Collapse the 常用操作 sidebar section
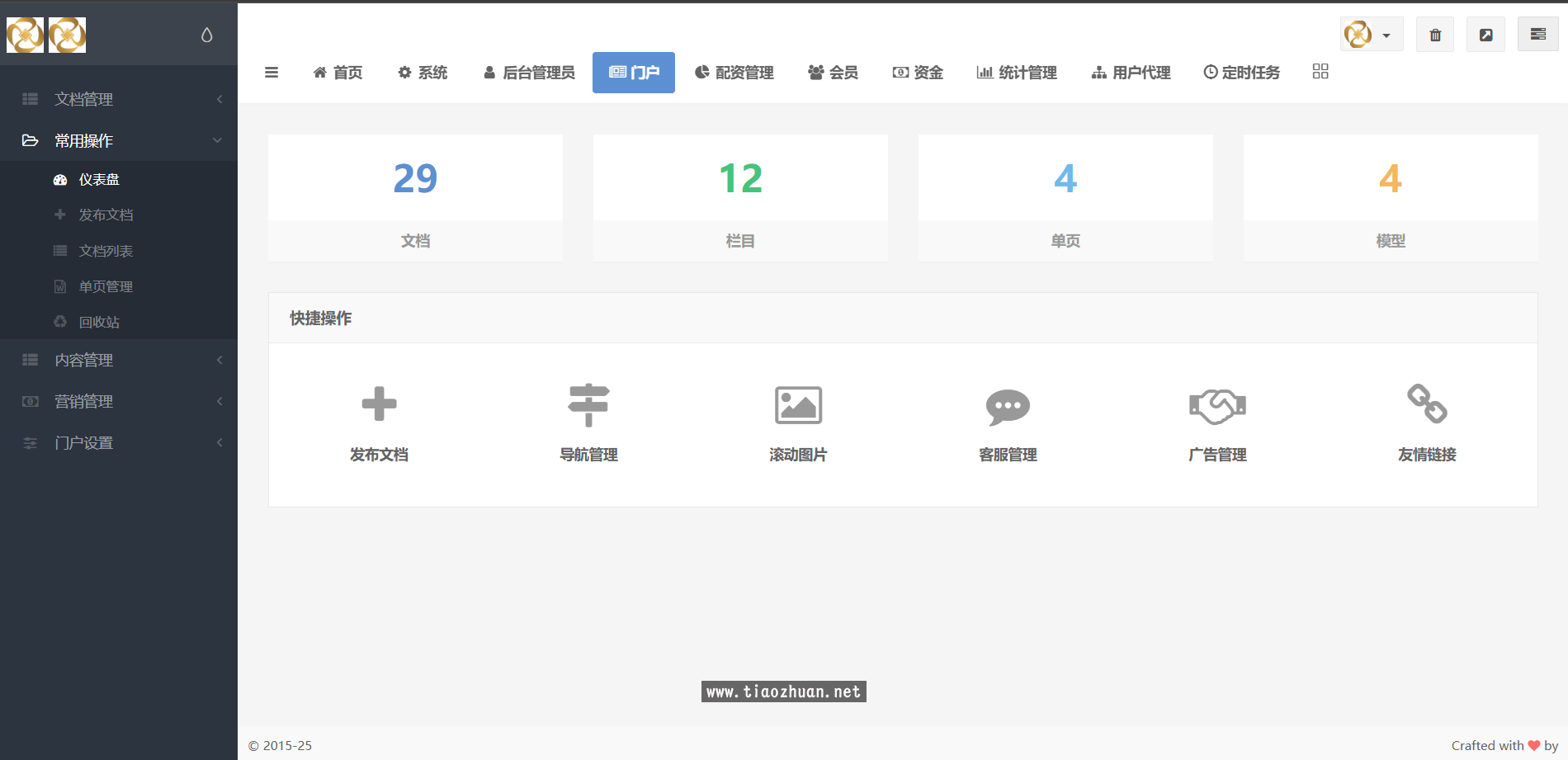Viewport: 1568px width, 760px height. tap(119, 140)
